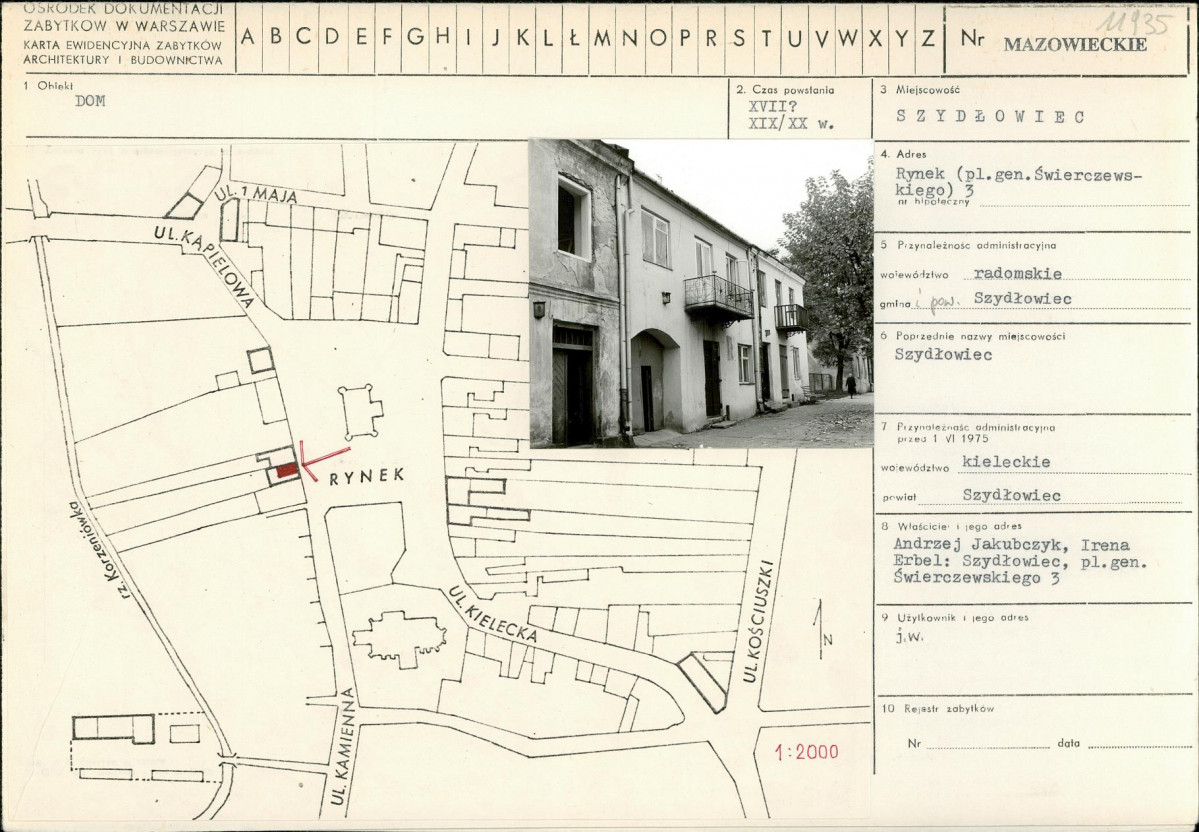Click the town hall outline in the Rynek square
The image size is (1199, 832).
point(361,411)
